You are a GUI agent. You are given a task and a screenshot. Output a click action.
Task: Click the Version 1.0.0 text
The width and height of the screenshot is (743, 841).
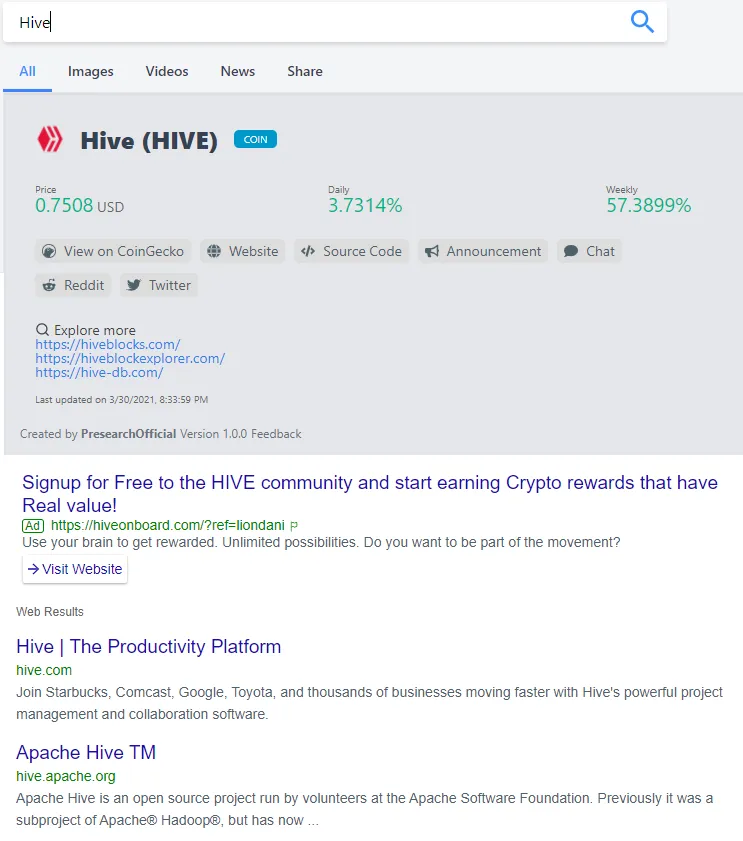(x=214, y=434)
